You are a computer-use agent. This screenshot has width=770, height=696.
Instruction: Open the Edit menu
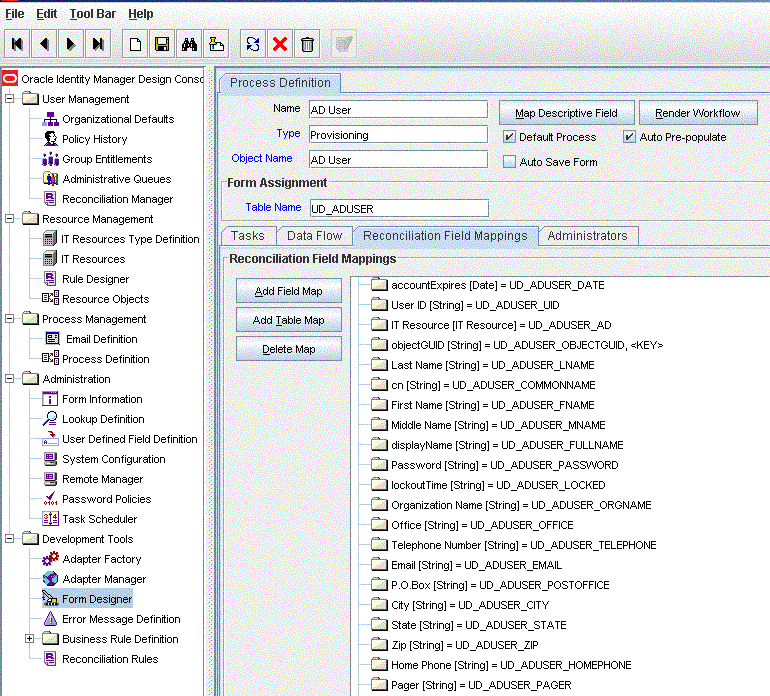pos(47,14)
